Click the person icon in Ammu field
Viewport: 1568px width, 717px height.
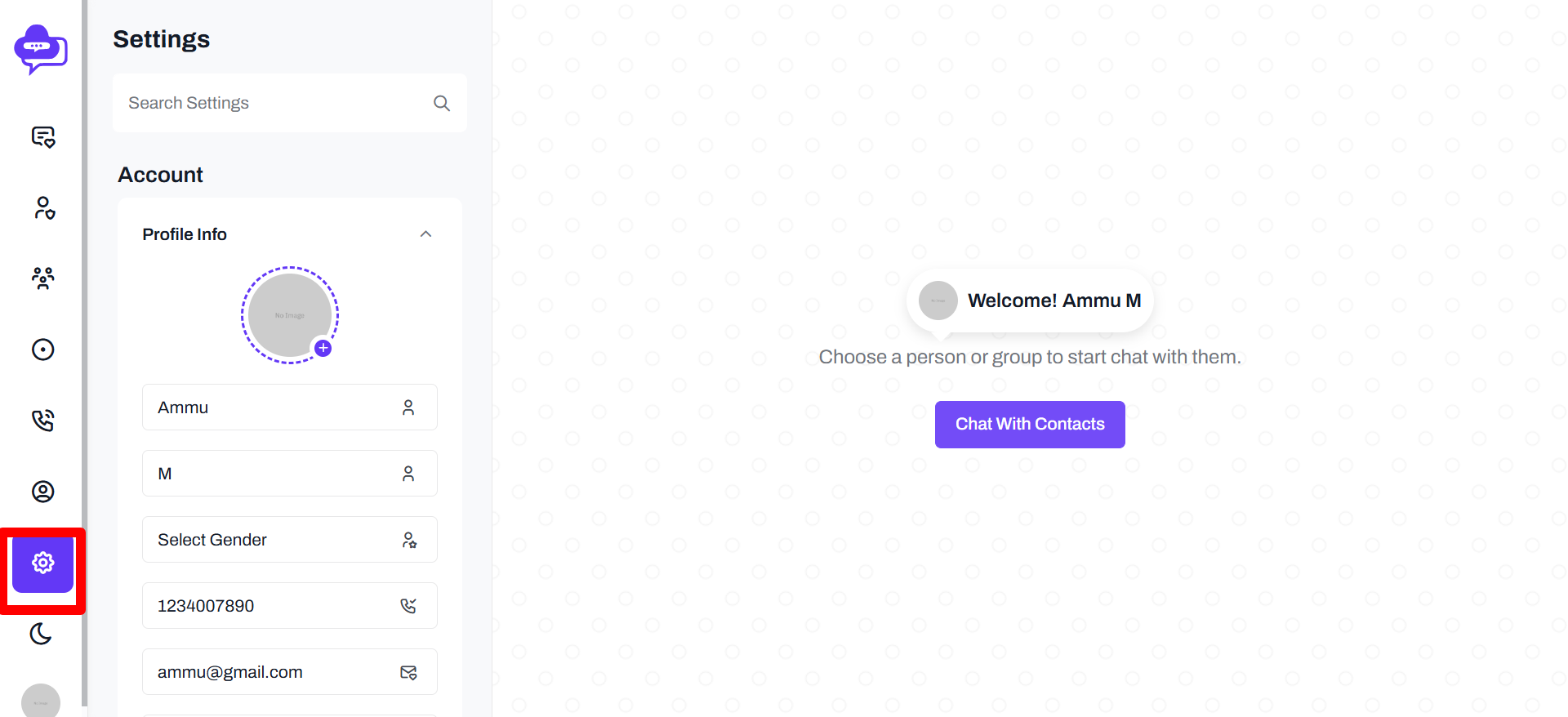point(408,407)
